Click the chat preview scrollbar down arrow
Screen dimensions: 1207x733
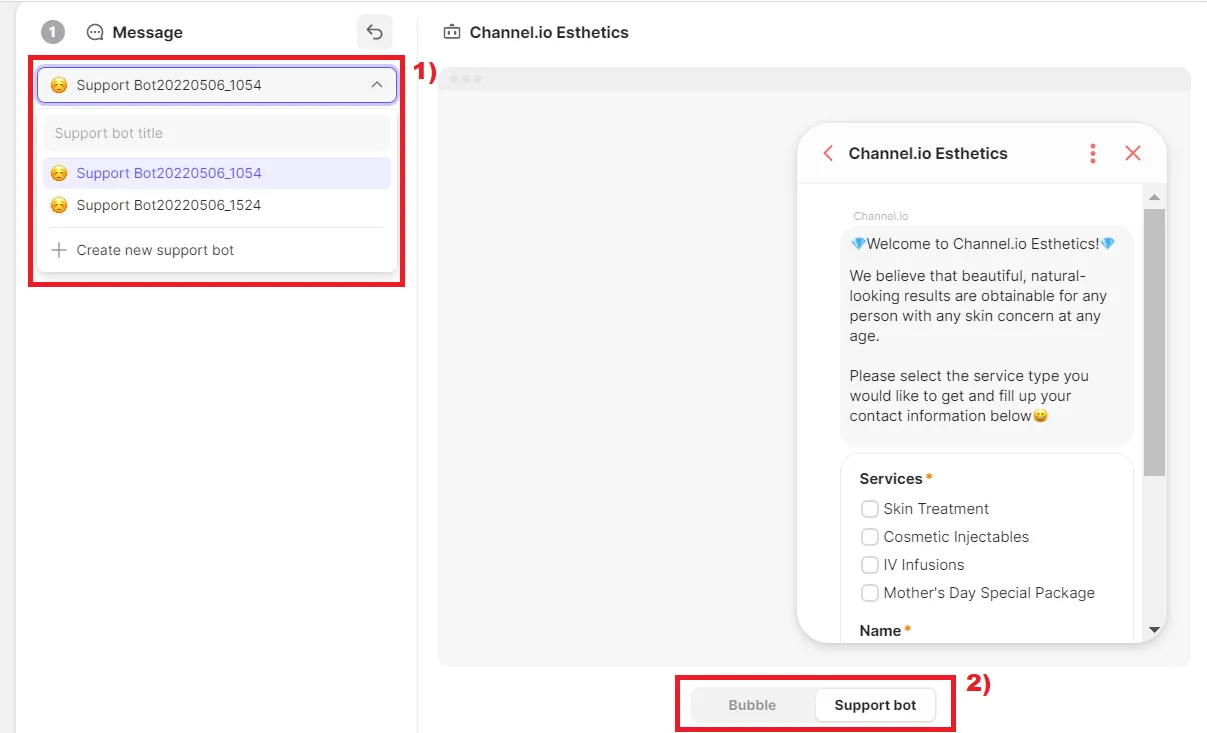1154,630
